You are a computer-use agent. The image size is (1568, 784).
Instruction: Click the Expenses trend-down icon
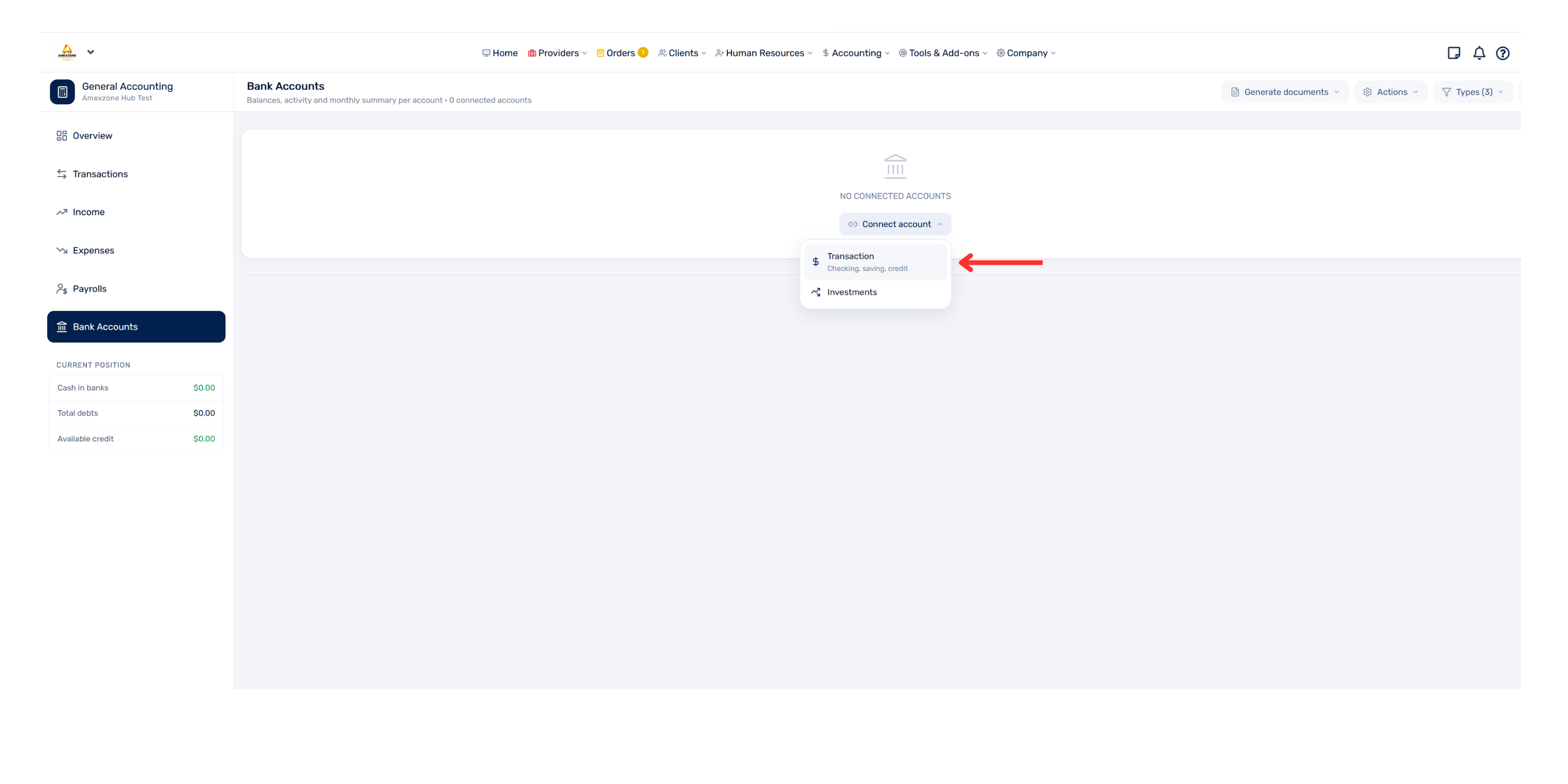click(62, 250)
